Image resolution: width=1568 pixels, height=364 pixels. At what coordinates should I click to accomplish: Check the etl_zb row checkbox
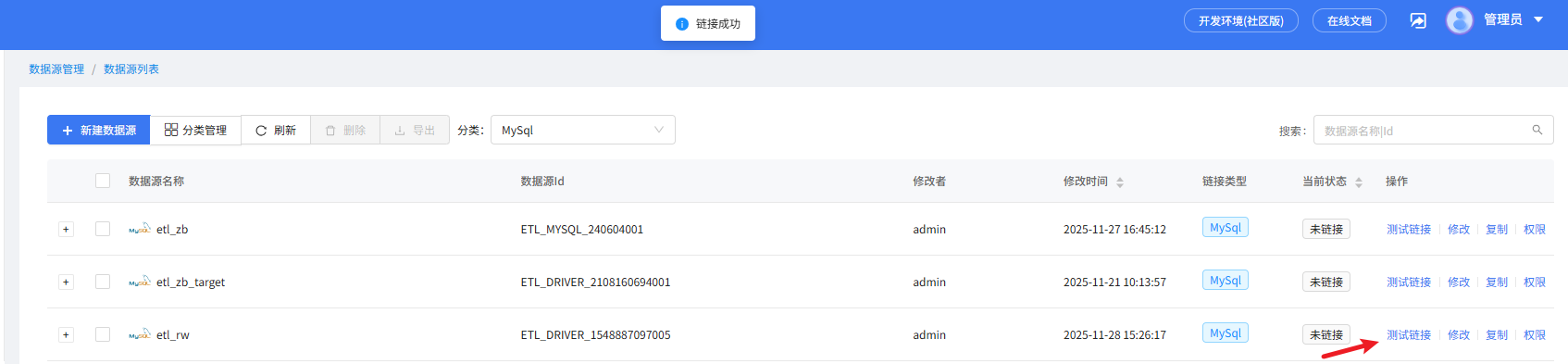103,229
